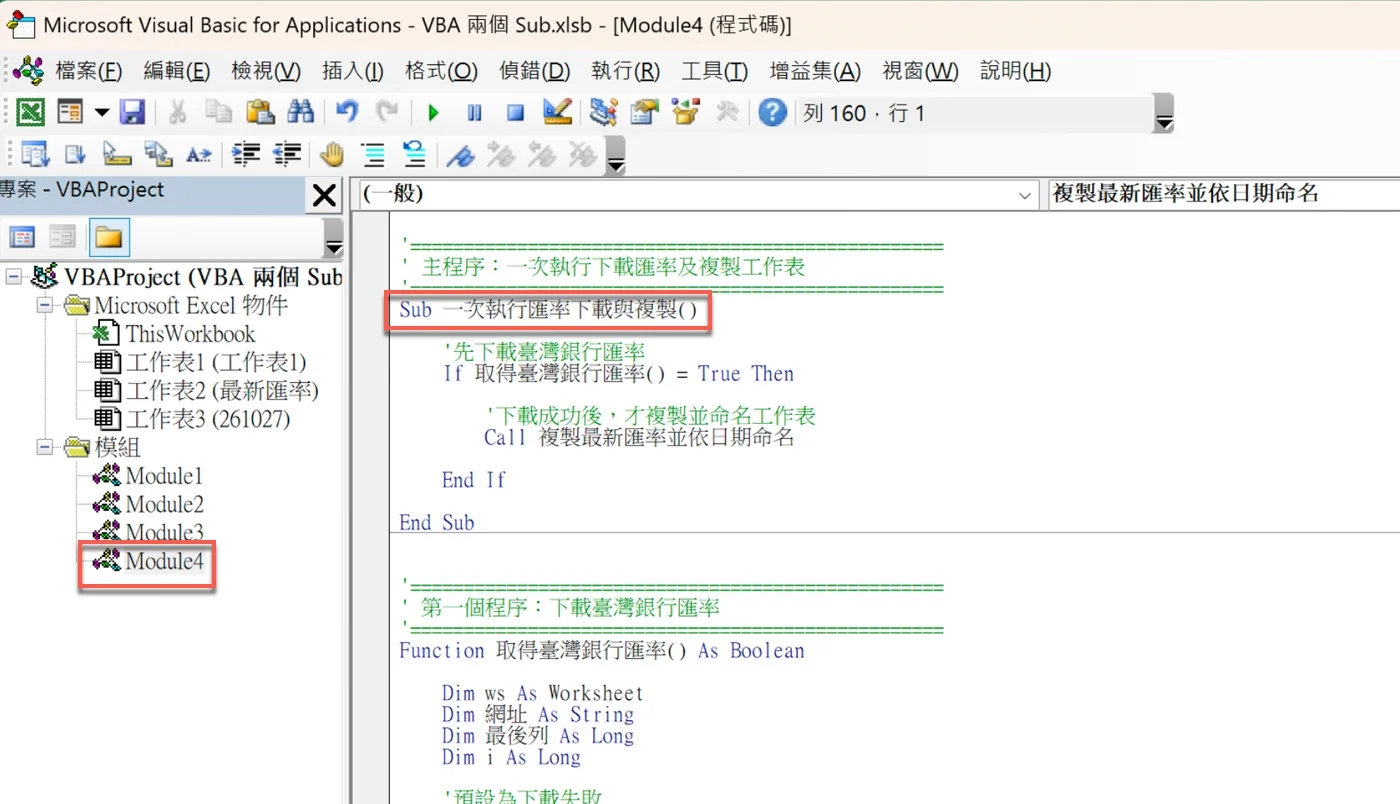1400x804 pixels.
Task: Toggle Design Mode icon
Action: [x=557, y=112]
